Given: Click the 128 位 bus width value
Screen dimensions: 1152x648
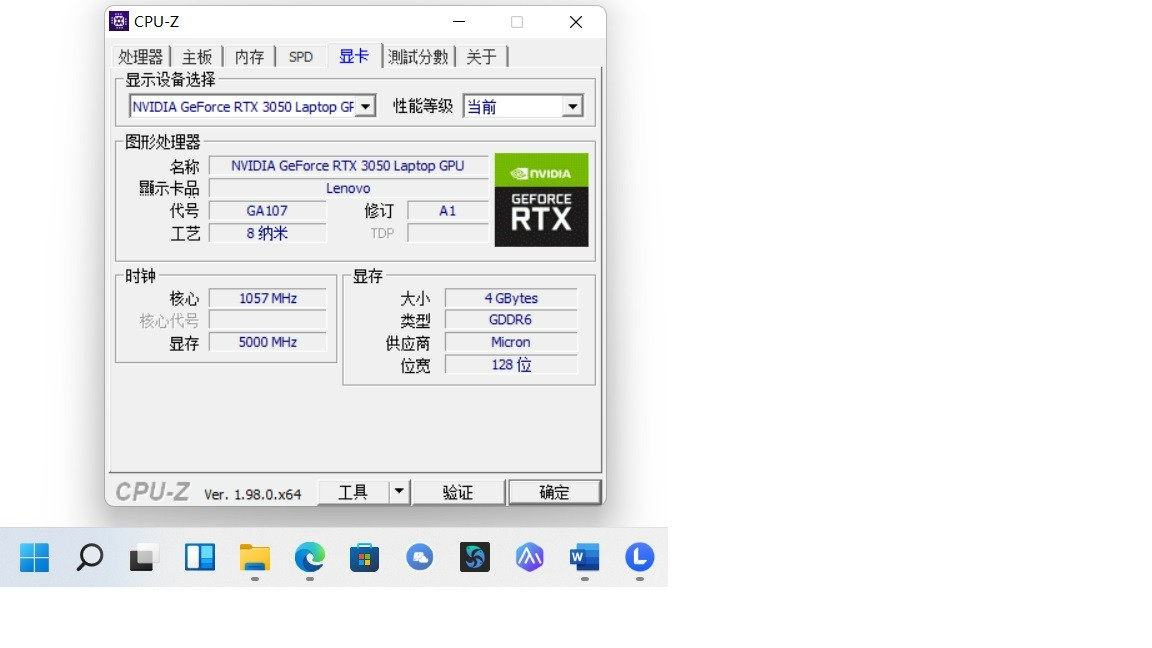Looking at the screenshot, I should [511, 364].
